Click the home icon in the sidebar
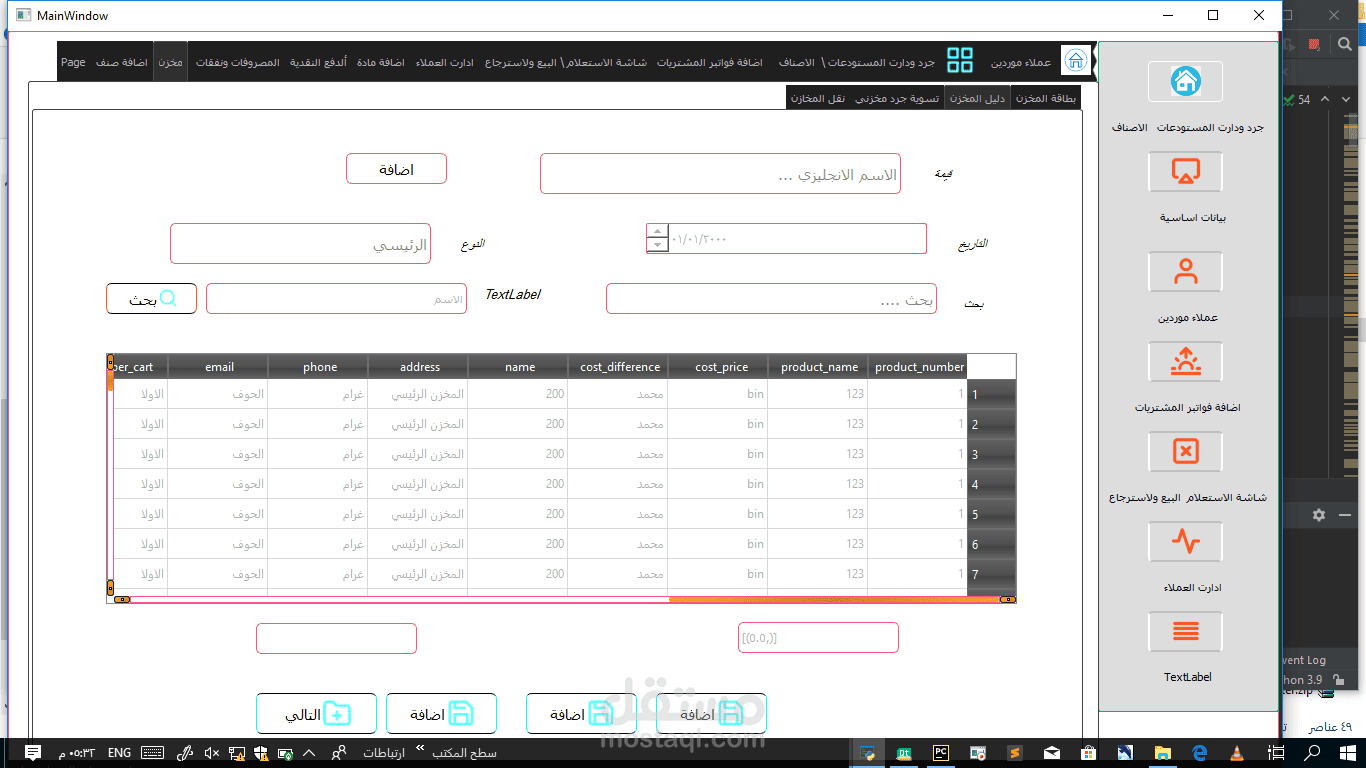Image resolution: width=1366 pixels, height=768 pixels. 1185,81
